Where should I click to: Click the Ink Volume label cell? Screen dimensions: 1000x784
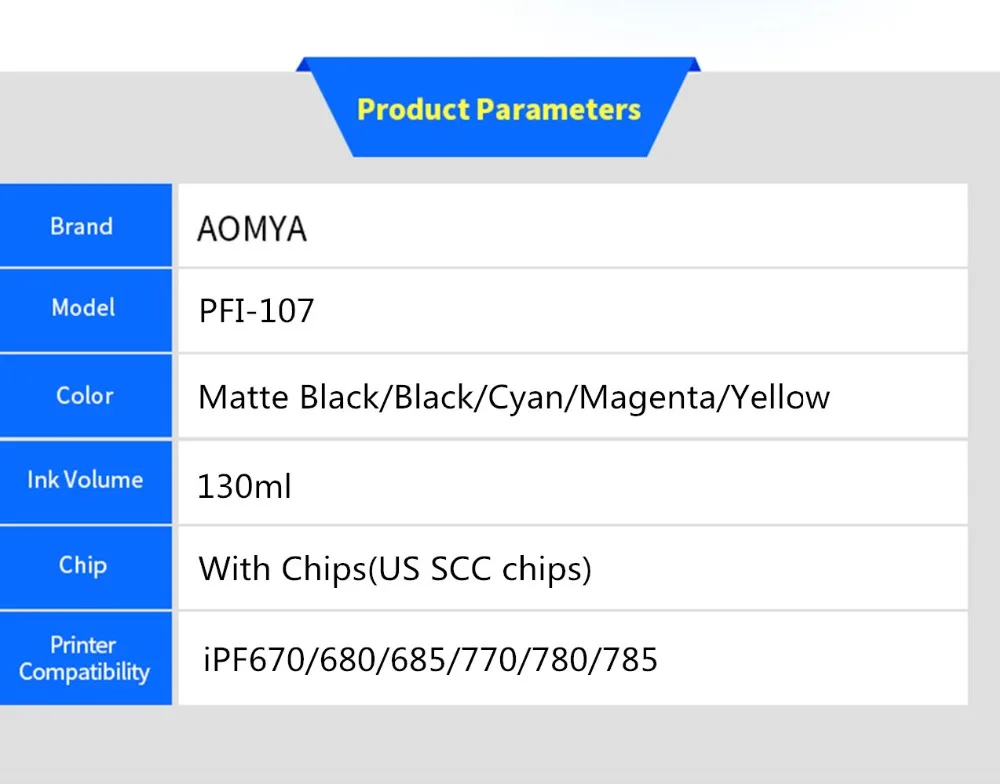point(85,480)
